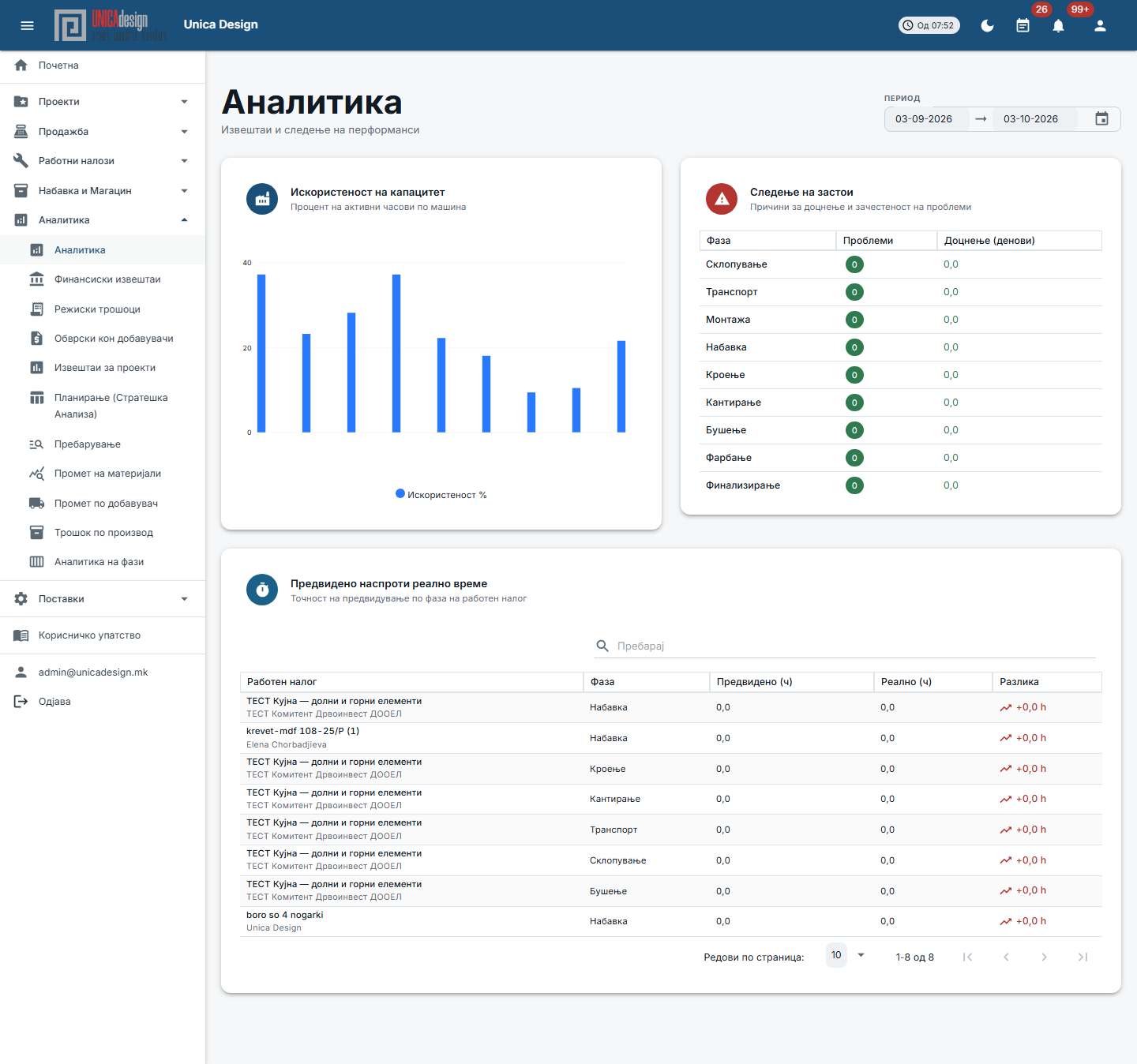Open Трошок по производ page
This screenshot has height=1064, width=1137.
tap(103, 533)
